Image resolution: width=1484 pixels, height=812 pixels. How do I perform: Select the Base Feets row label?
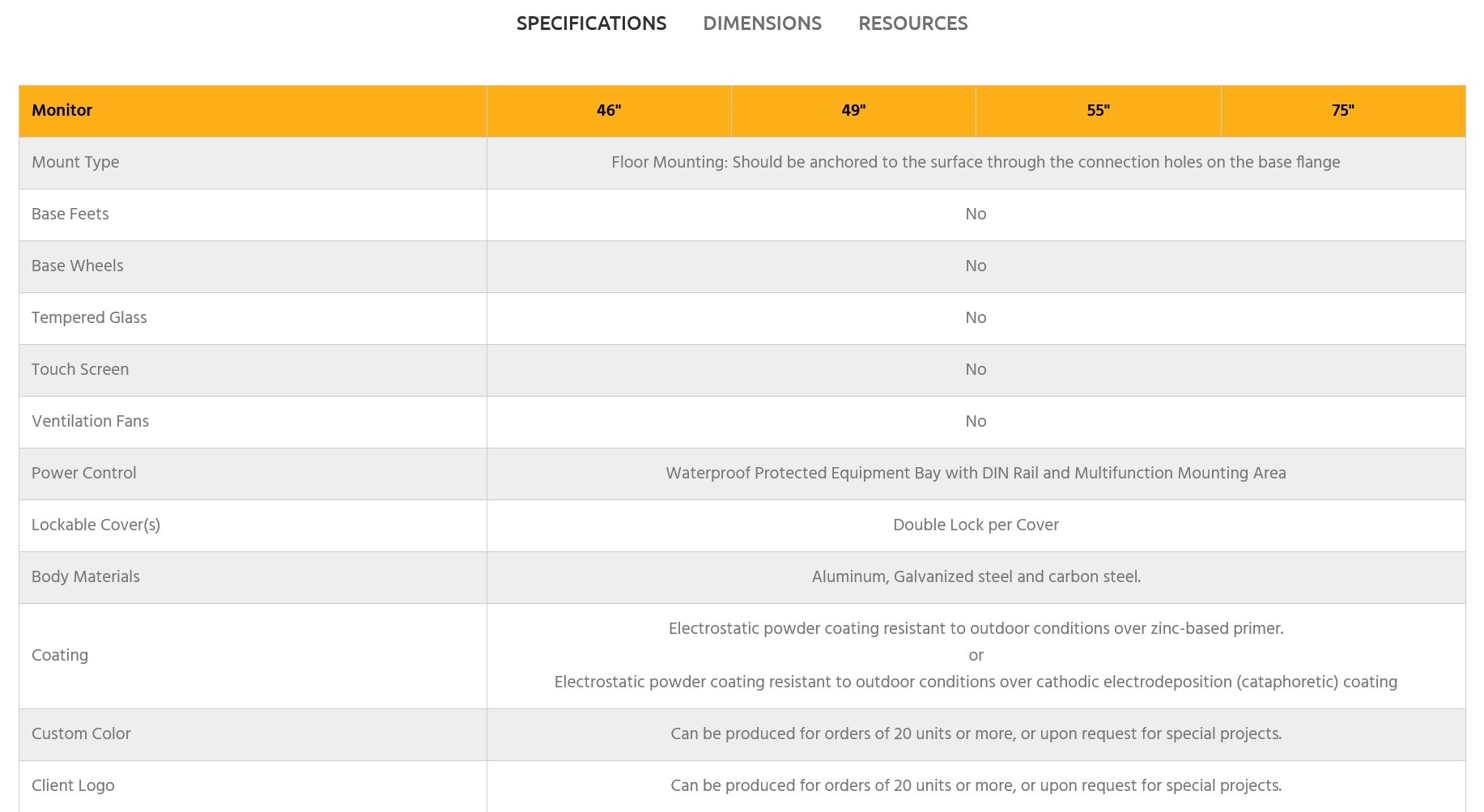pos(70,215)
